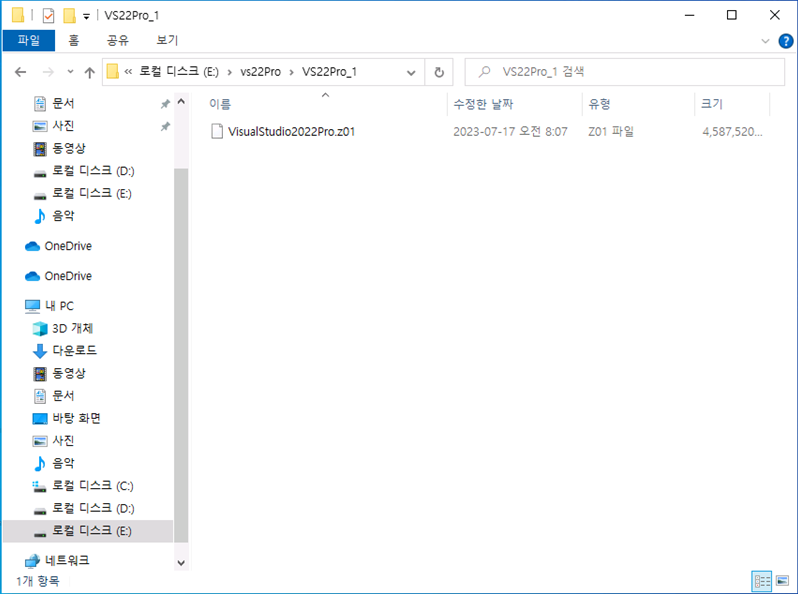Open 음악 in quick access
Screen dimensions: 798x594
click(x=63, y=215)
